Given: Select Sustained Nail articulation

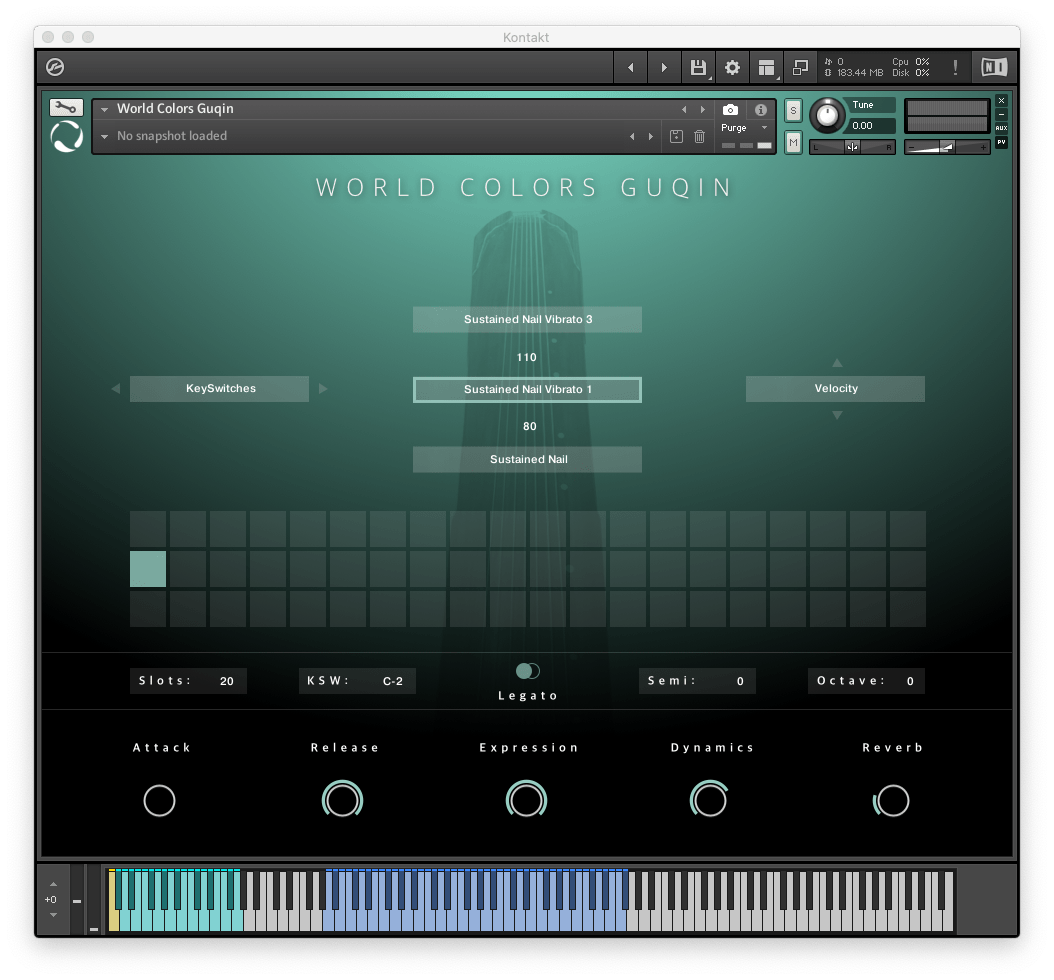Looking at the screenshot, I should click(528, 460).
